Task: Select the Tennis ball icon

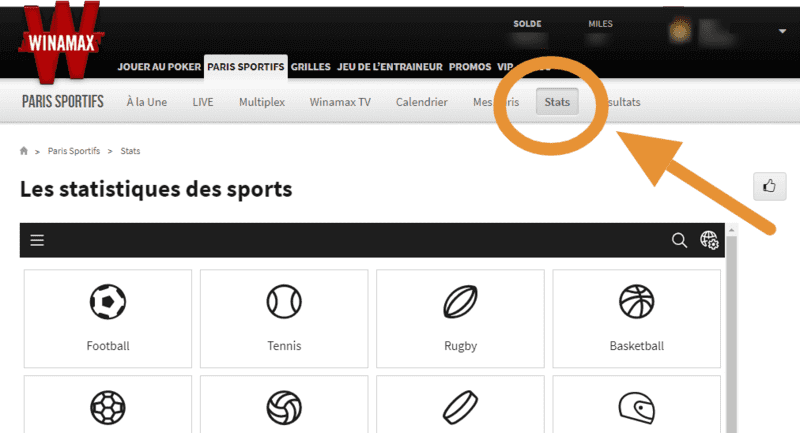Action: point(284,301)
